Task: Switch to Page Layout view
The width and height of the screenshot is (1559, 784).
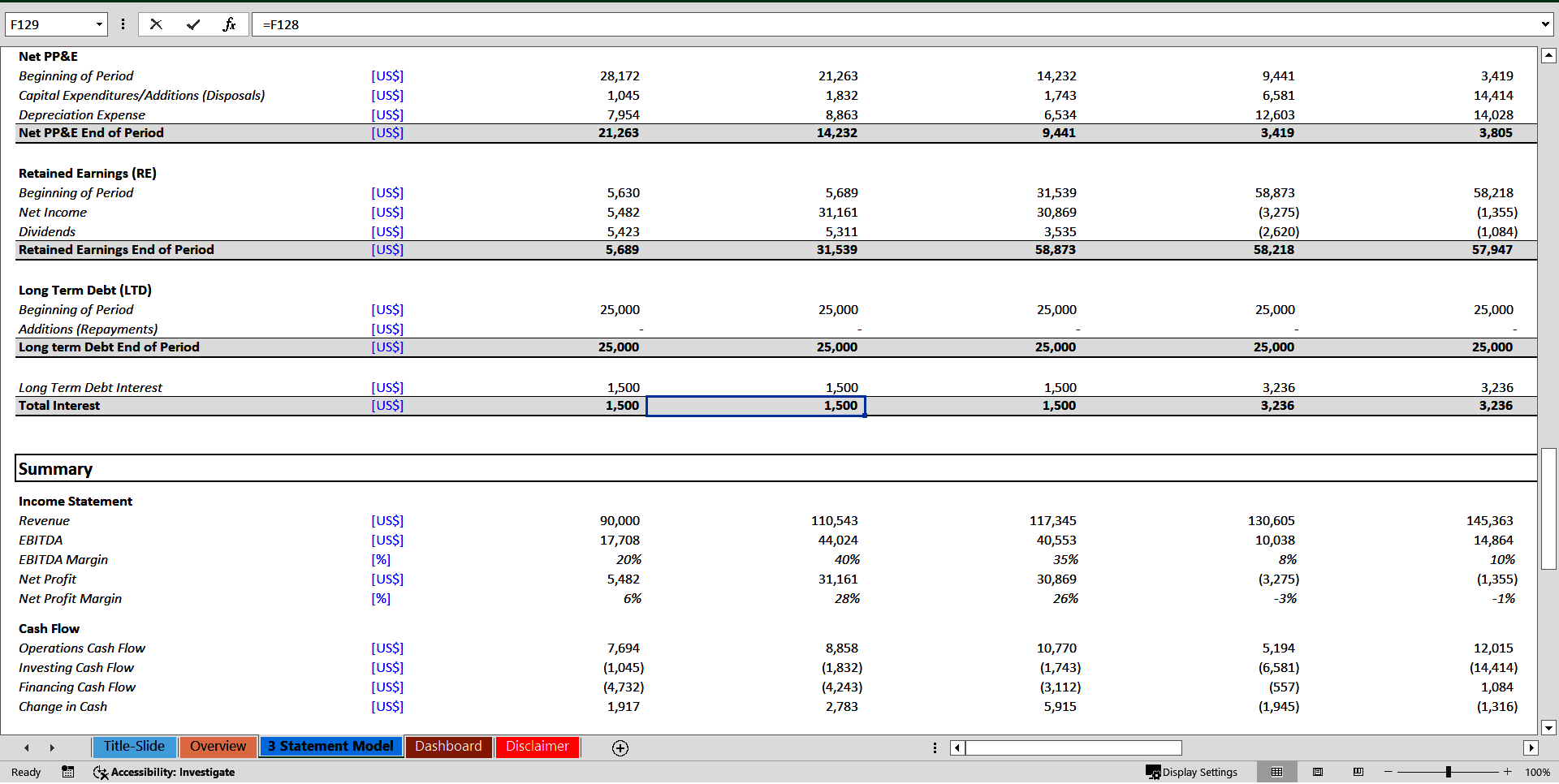Action: click(1318, 772)
